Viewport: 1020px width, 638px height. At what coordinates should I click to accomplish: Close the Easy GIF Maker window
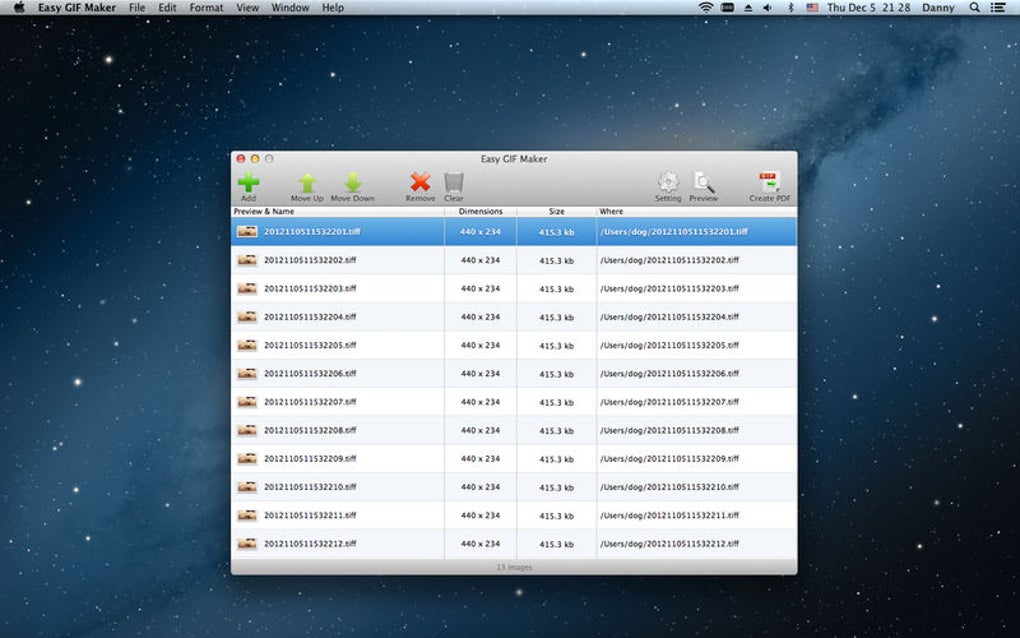tap(241, 159)
